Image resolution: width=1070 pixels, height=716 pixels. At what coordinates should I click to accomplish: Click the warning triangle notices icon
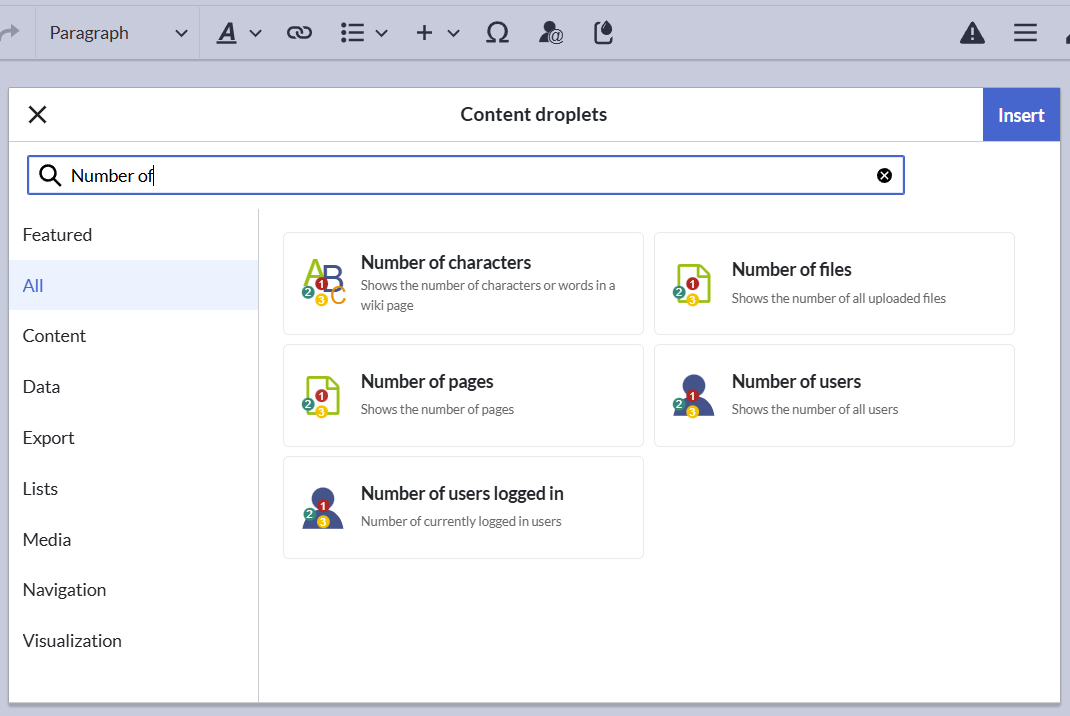pyautogui.click(x=972, y=33)
